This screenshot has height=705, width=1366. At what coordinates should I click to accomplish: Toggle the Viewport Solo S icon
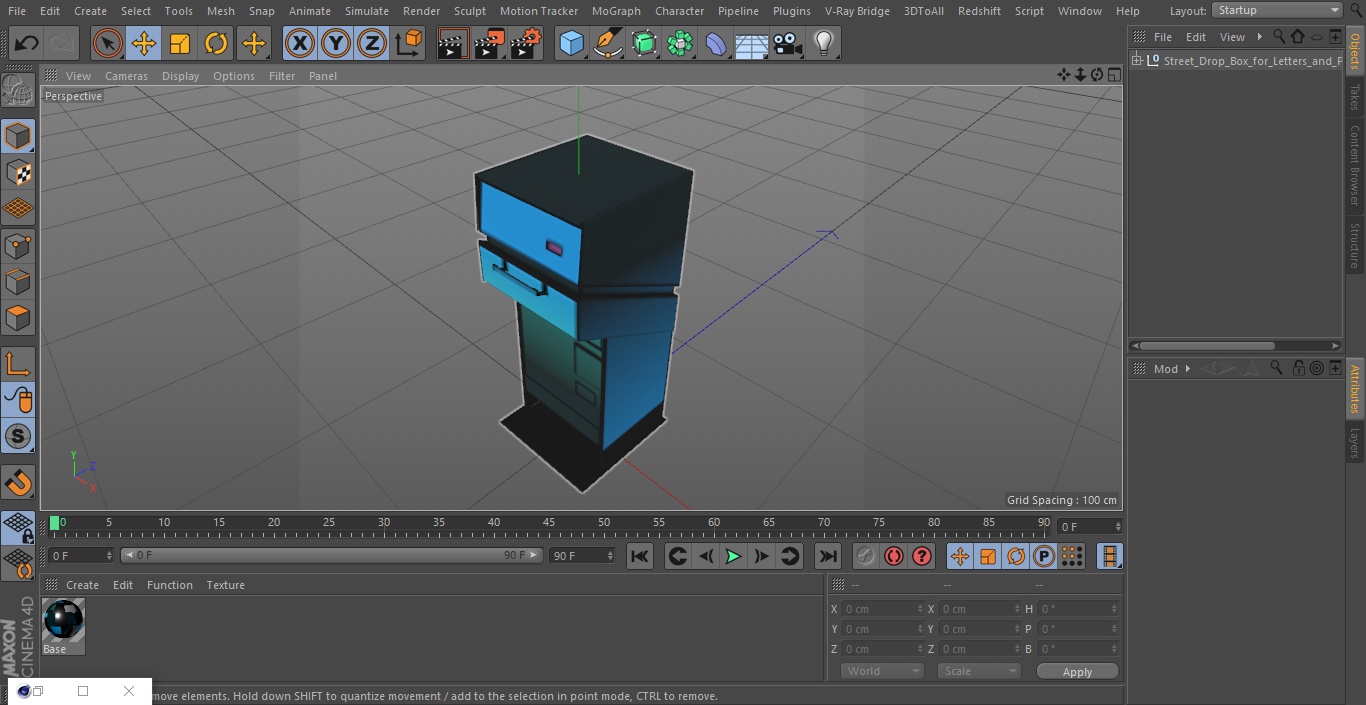pyautogui.click(x=18, y=436)
